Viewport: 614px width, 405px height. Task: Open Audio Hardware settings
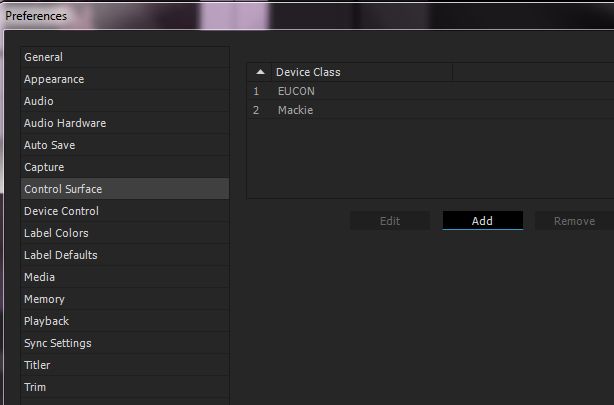tap(65, 123)
